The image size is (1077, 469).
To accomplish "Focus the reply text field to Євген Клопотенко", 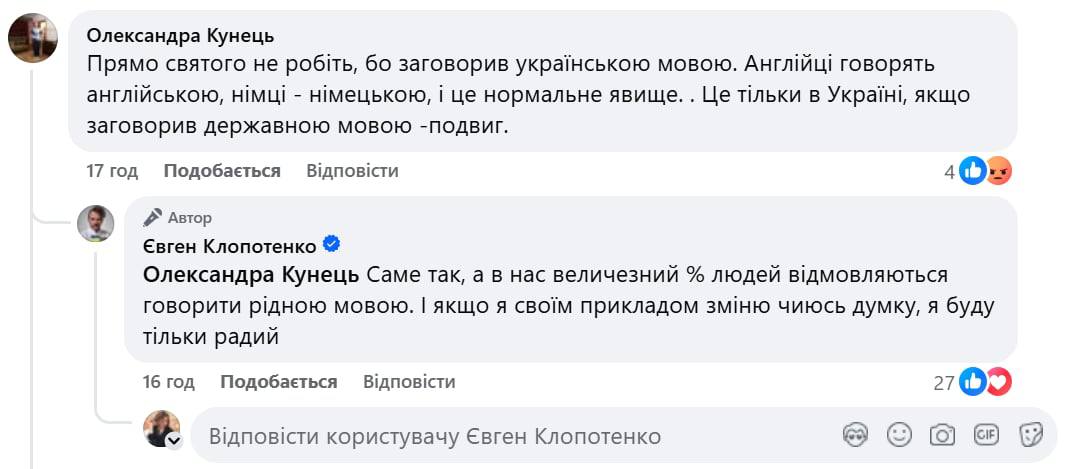I will coord(500,437).
